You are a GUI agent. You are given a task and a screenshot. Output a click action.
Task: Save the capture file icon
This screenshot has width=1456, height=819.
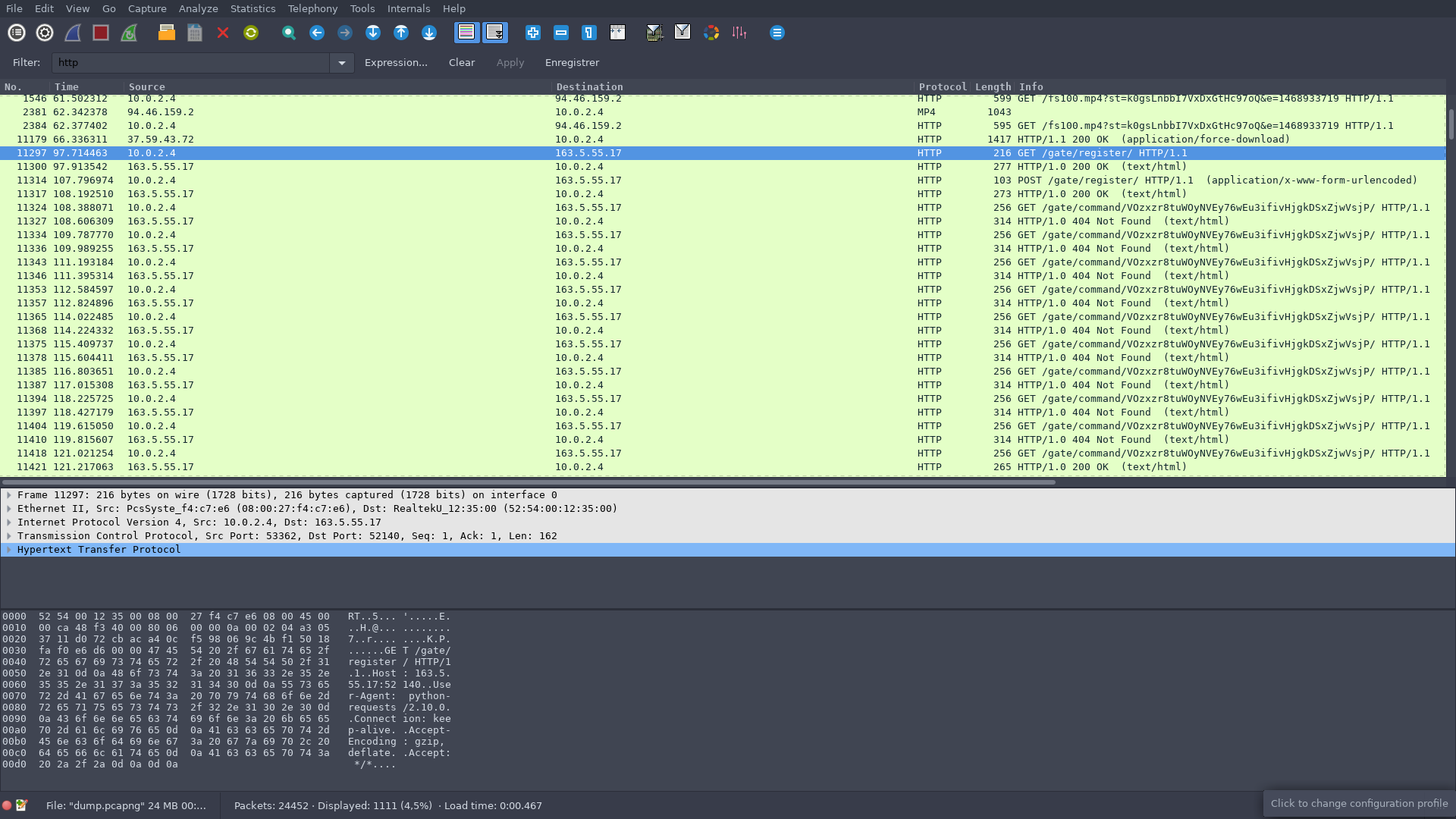click(x=195, y=33)
